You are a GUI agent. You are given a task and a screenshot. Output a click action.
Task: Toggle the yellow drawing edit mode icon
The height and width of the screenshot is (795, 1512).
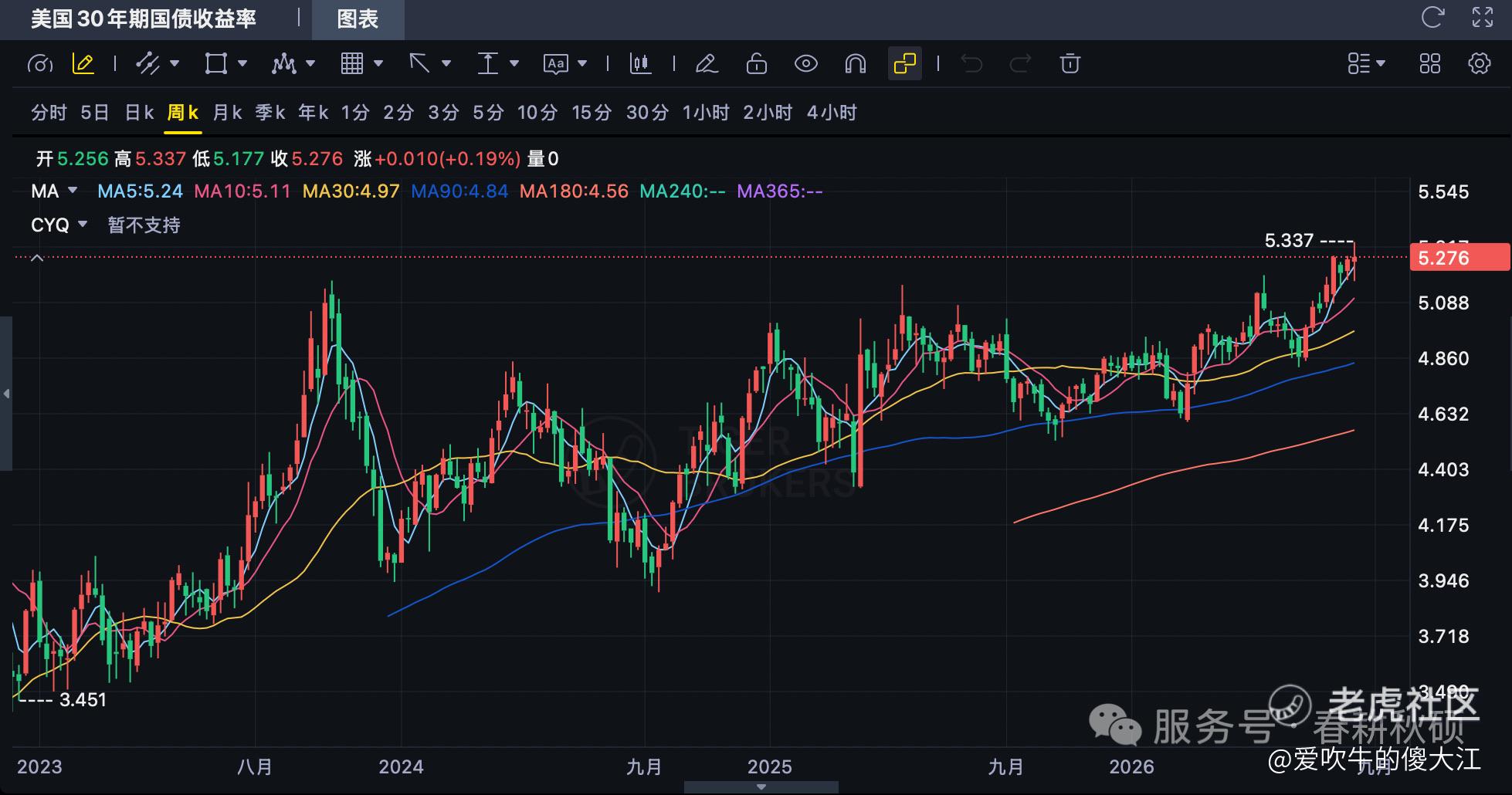(83, 64)
